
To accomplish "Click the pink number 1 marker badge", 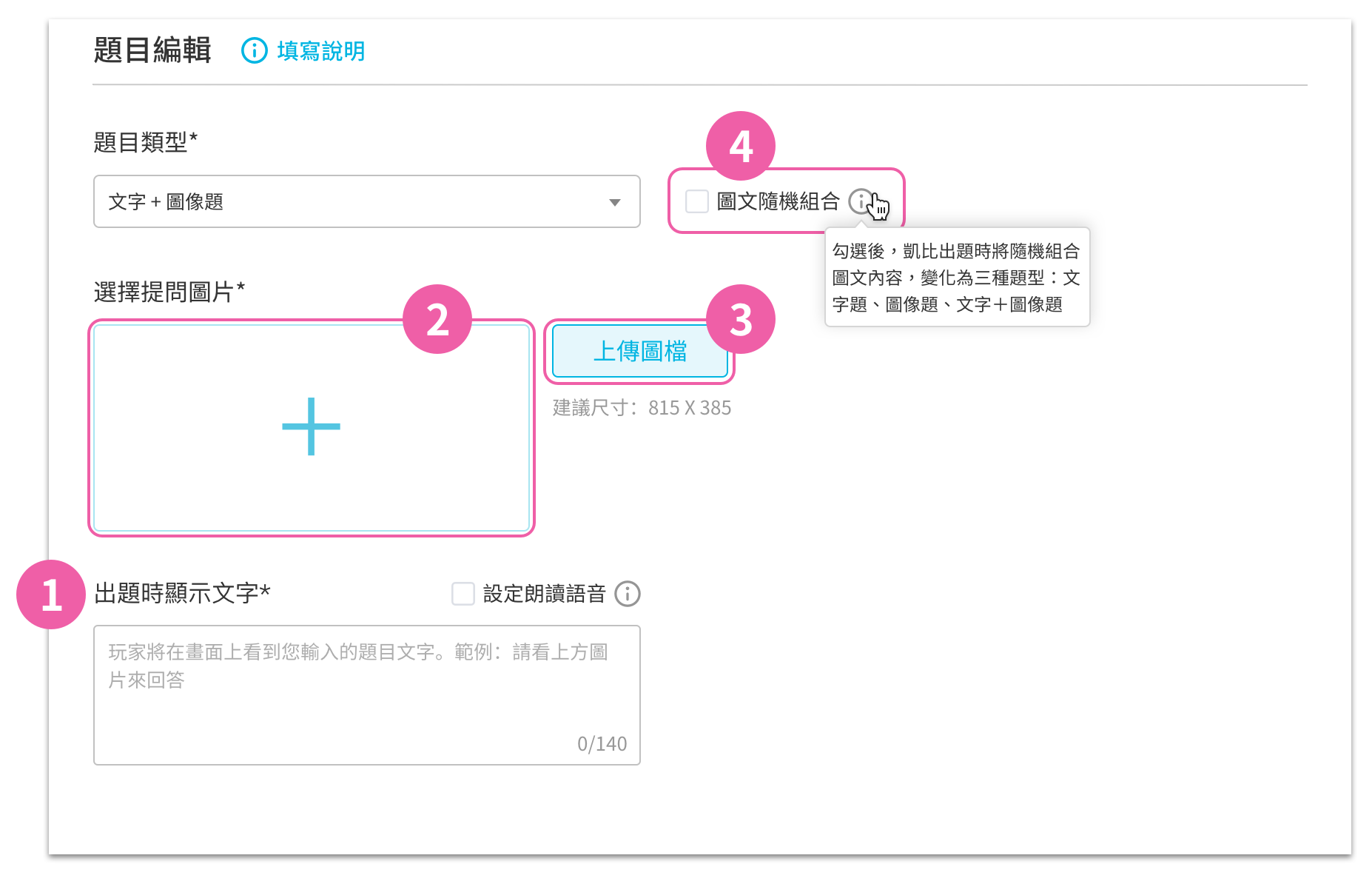I will pos(51,594).
